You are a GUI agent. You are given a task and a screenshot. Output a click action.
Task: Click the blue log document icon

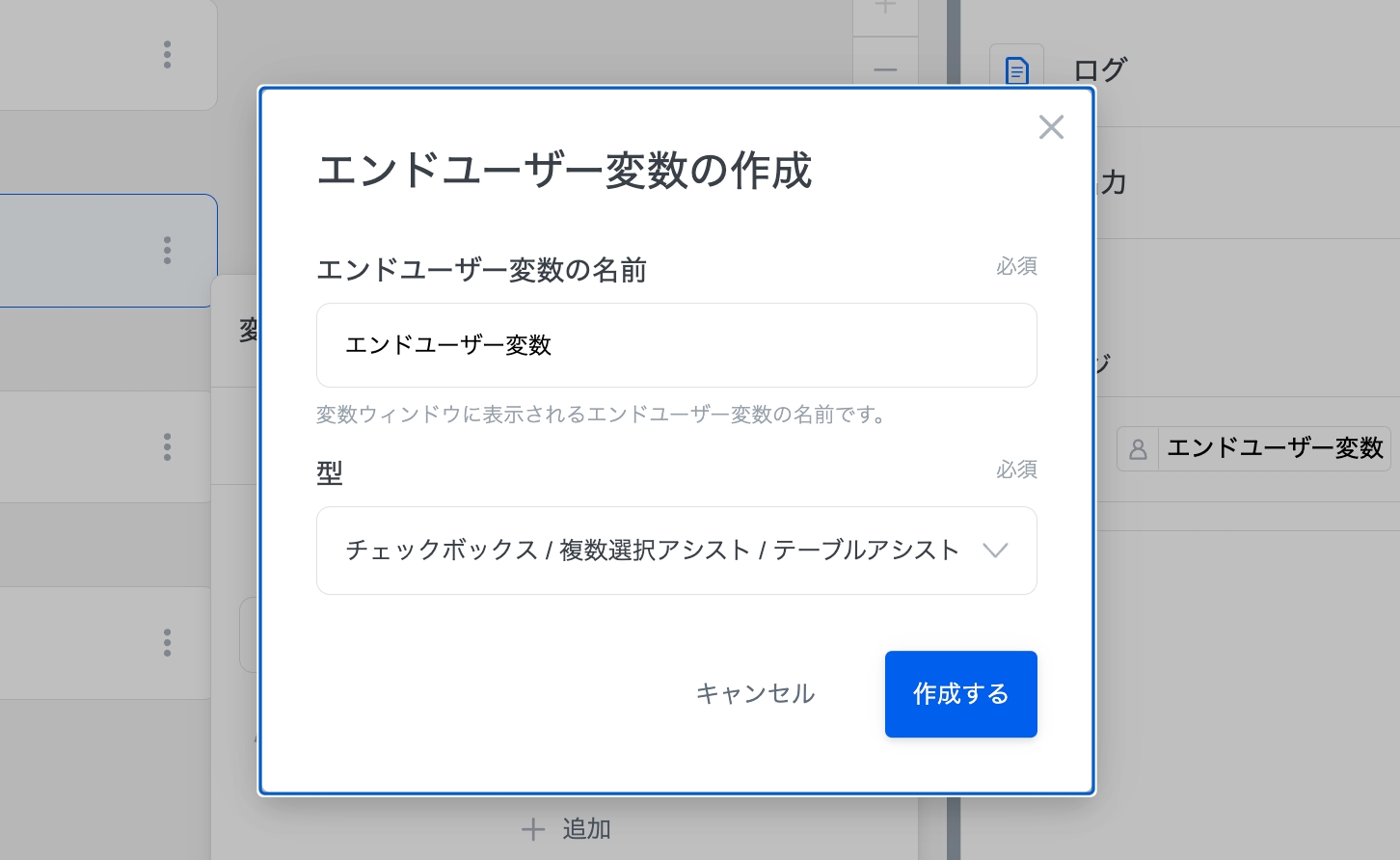(x=1016, y=70)
